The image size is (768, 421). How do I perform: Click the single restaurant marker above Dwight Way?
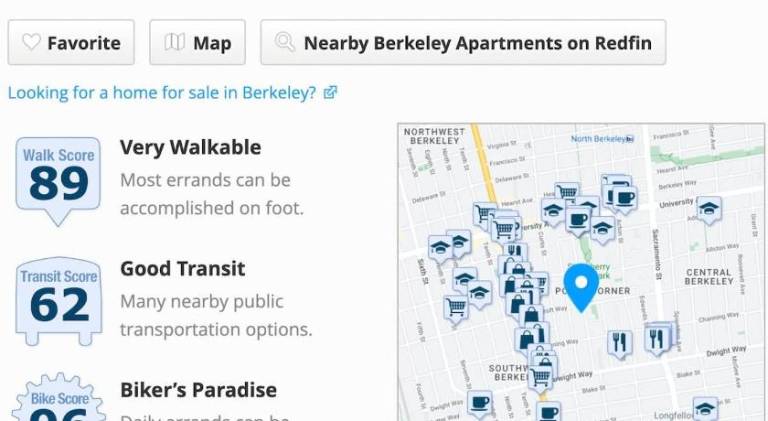click(620, 343)
